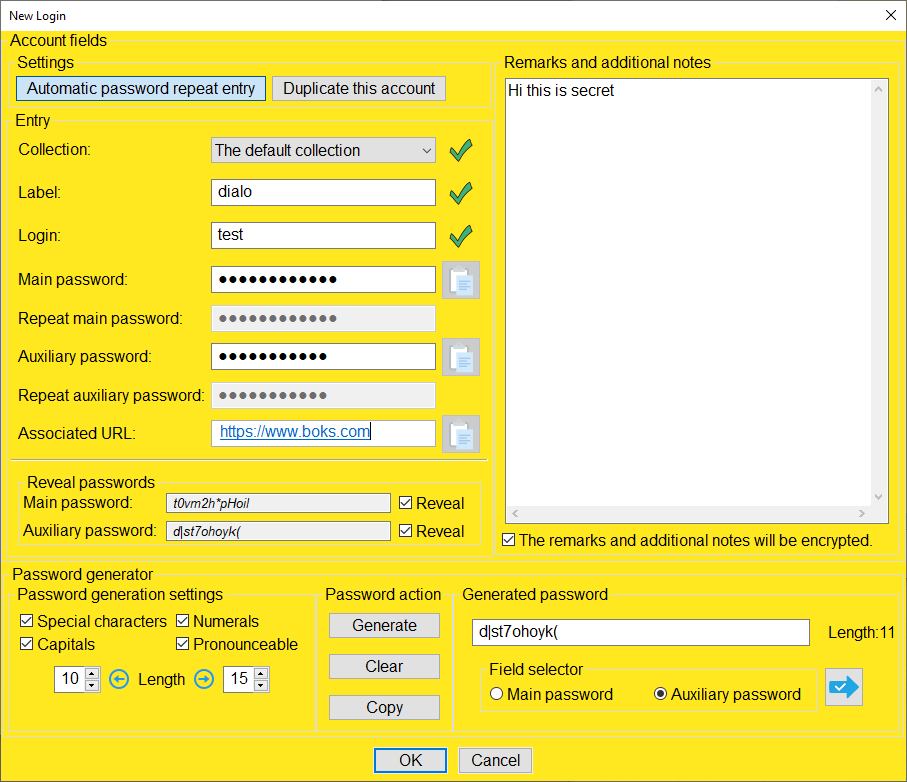Viewport: 907px width, 782px height.
Task: Click the blue arrow to apply generated password
Action: pos(844,687)
